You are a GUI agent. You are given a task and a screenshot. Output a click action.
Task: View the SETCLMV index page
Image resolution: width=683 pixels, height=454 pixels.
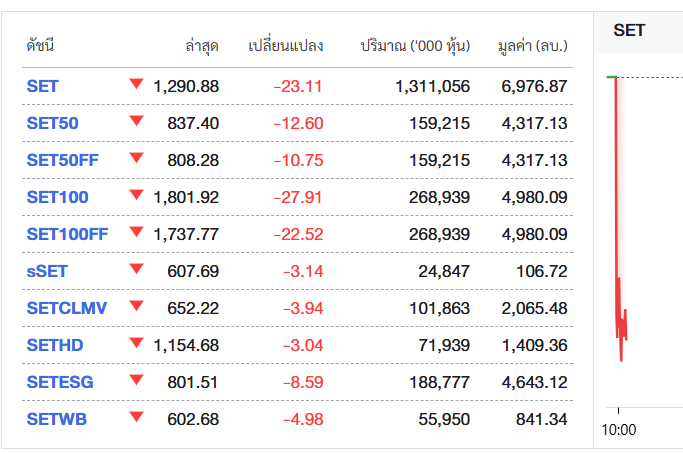pos(65,309)
